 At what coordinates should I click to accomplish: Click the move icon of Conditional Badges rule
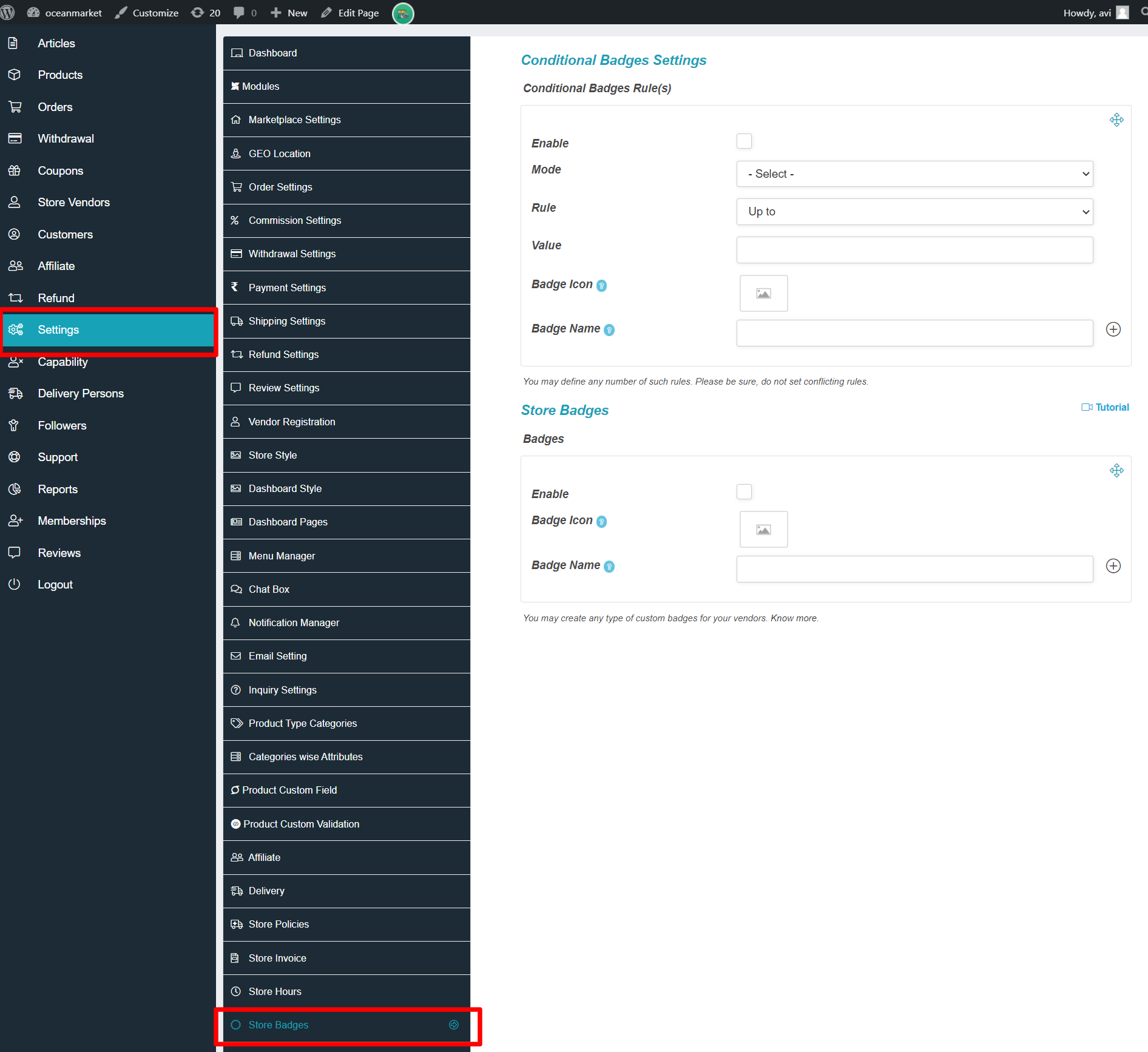(x=1116, y=120)
